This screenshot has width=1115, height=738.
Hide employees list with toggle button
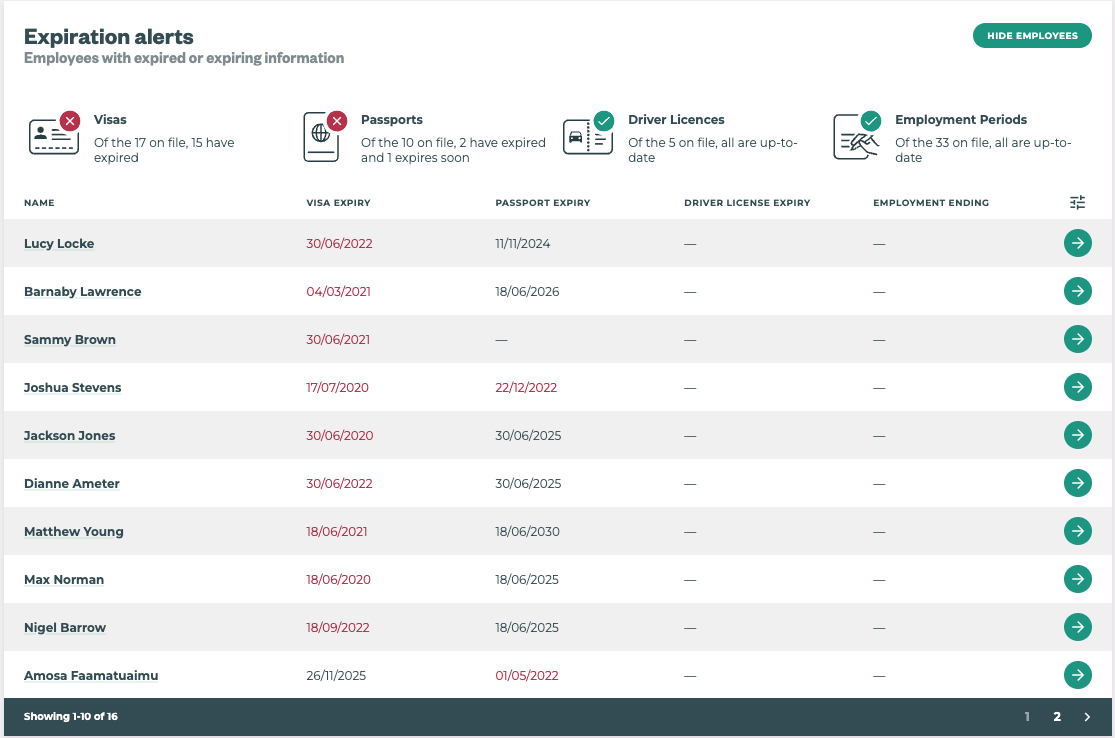pos(1032,36)
